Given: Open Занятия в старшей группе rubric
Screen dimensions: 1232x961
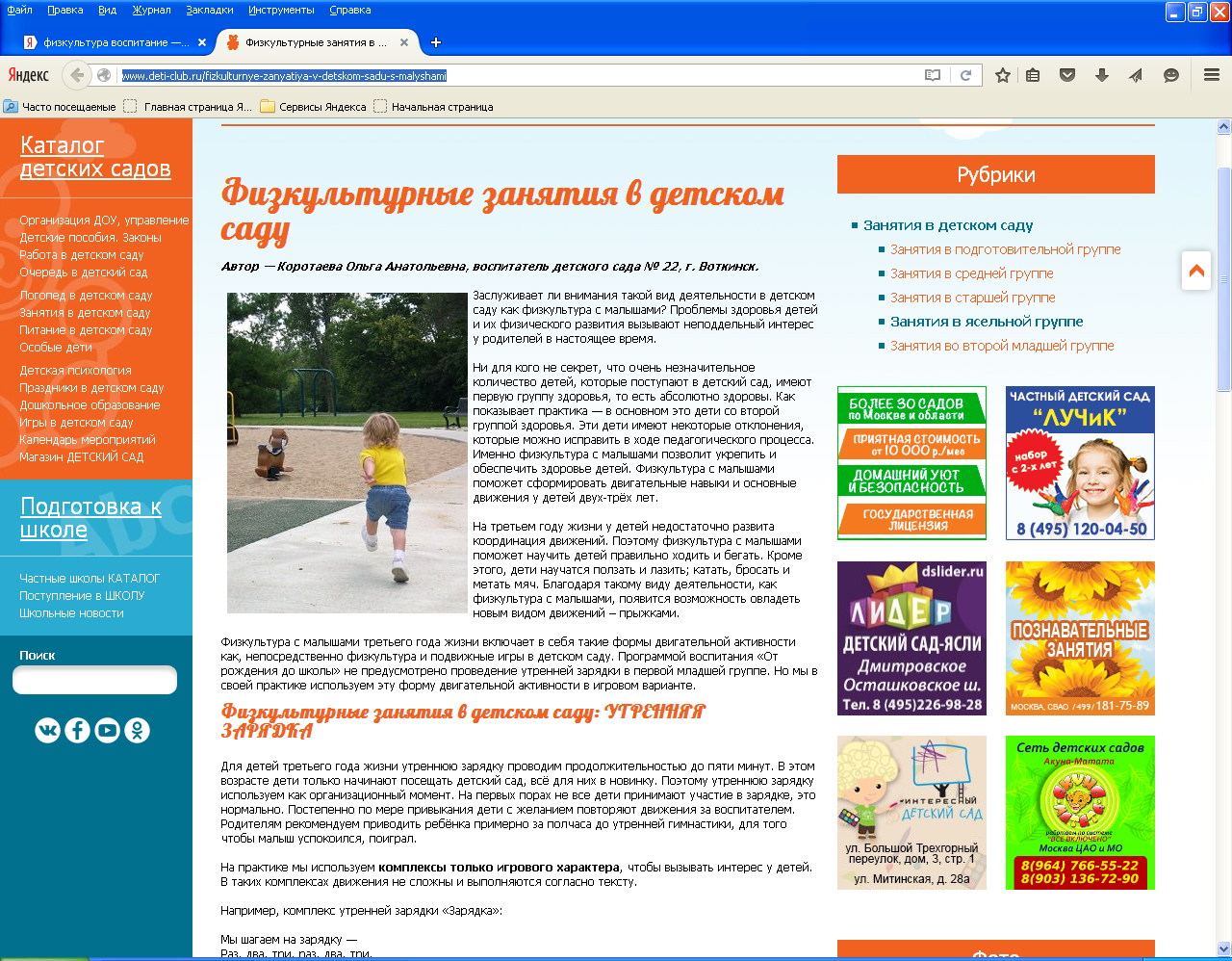Looking at the screenshot, I should pos(972,298).
